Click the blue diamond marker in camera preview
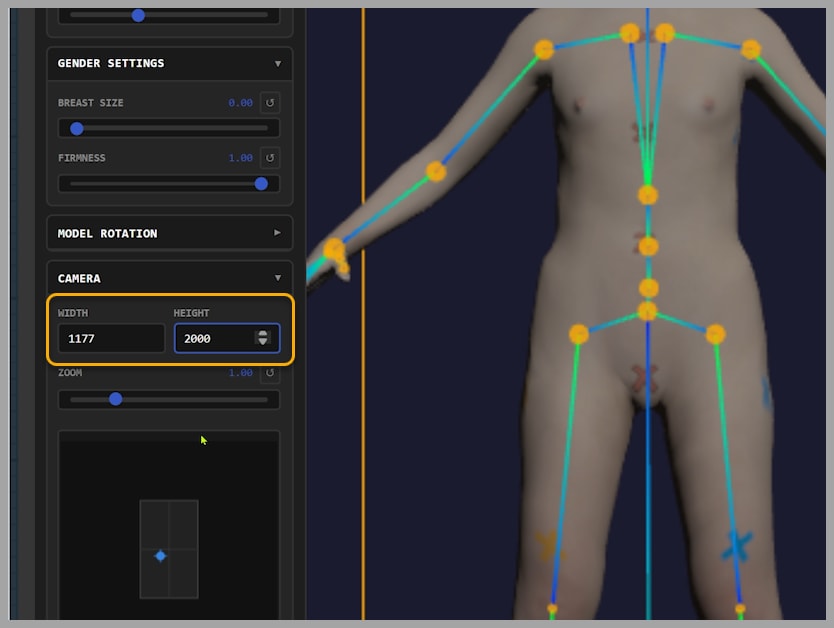The width and height of the screenshot is (834, 628). pos(160,556)
